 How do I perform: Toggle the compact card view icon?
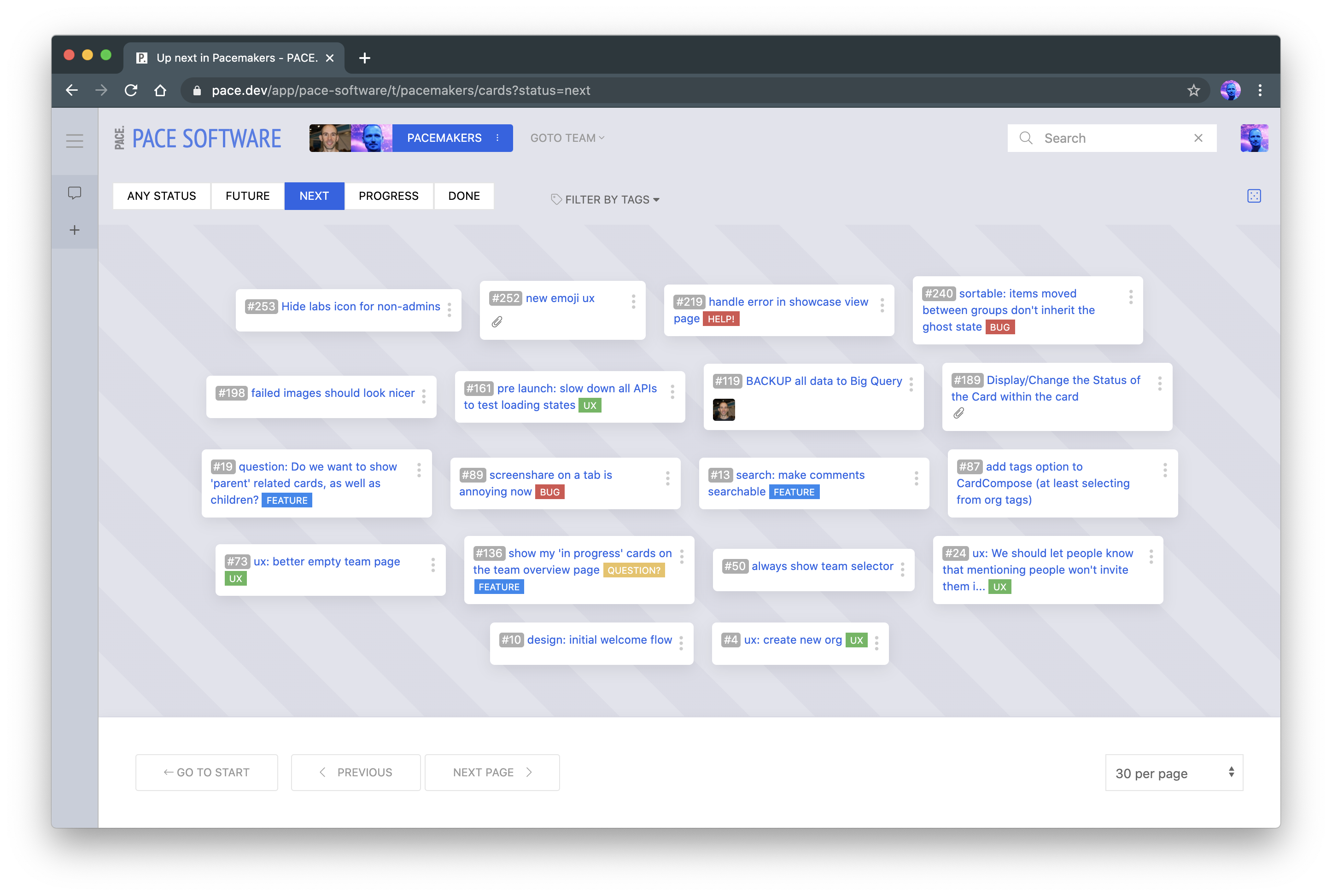[1254, 196]
